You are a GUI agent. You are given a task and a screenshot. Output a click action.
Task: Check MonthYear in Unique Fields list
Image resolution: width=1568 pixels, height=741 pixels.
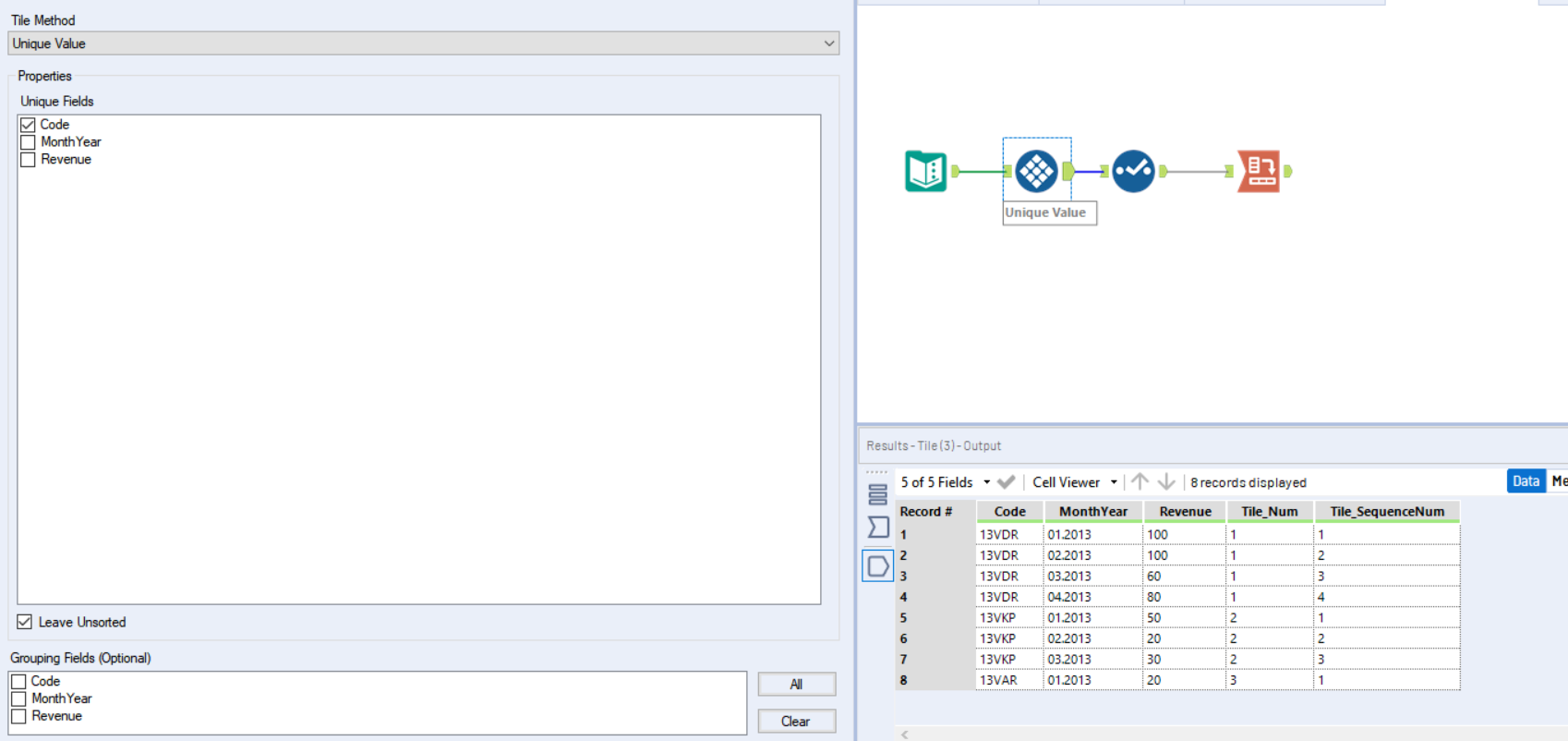28,142
